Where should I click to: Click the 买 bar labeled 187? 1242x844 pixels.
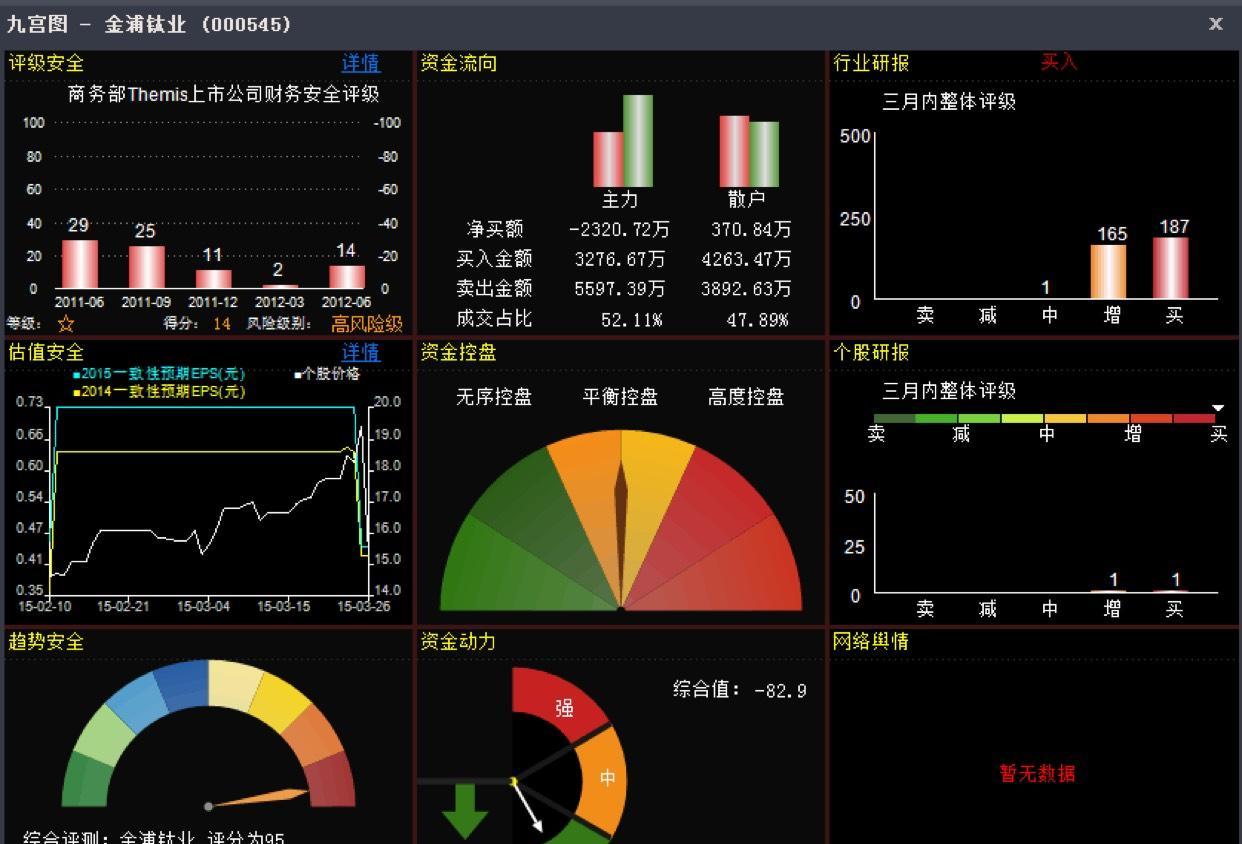click(x=1171, y=267)
